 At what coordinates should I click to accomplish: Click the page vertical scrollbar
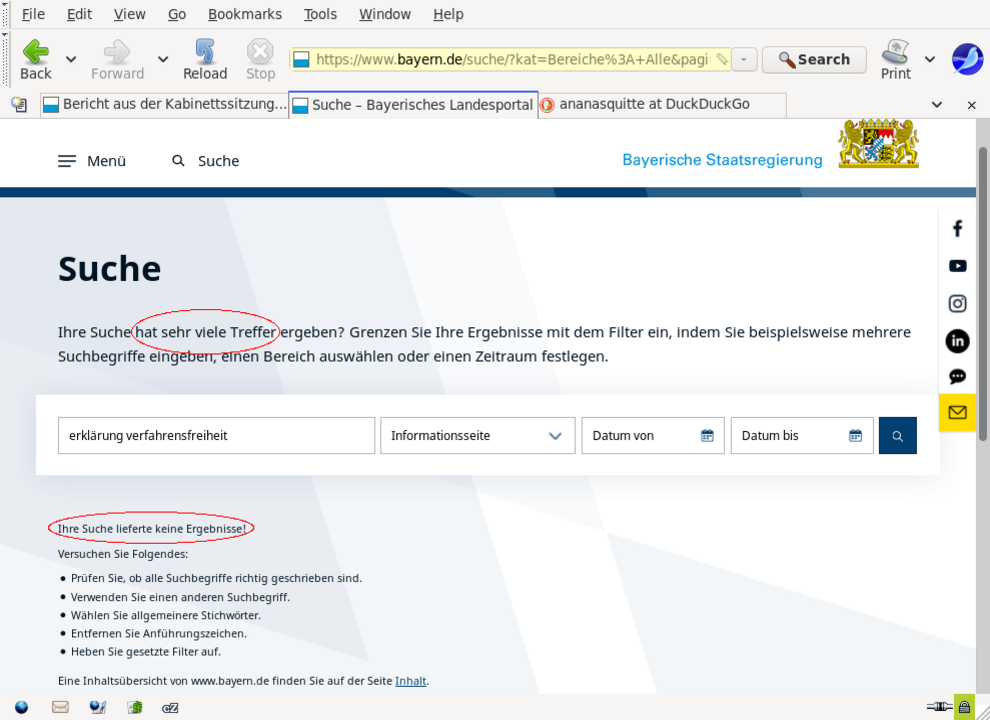[982, 300]
